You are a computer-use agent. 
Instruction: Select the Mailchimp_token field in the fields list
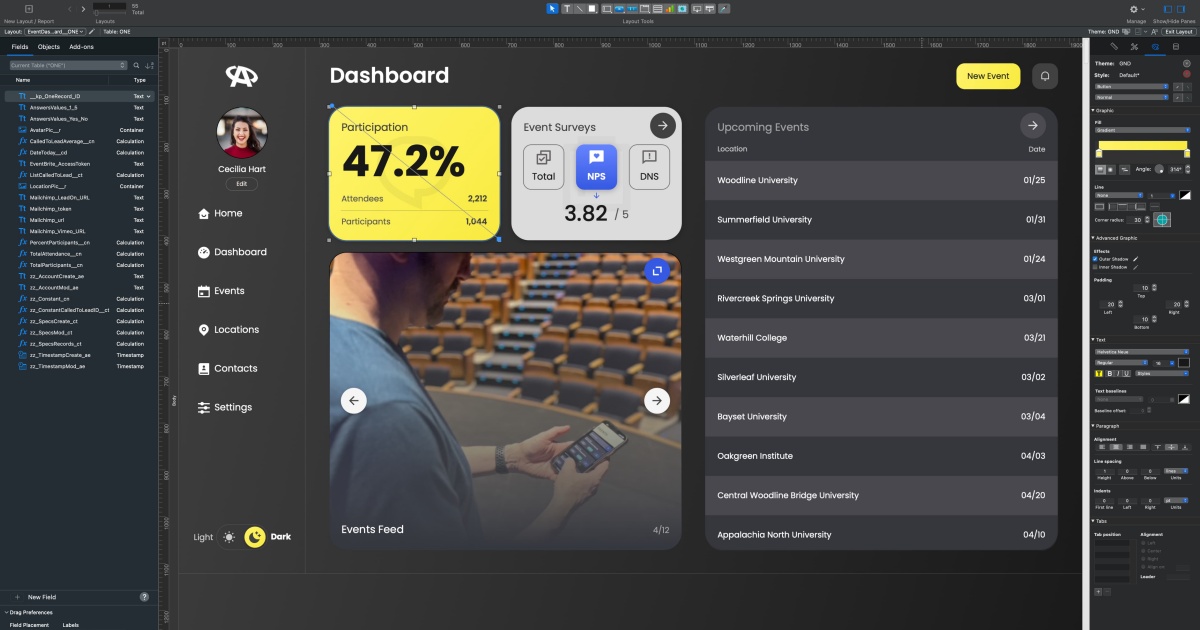(x=48, y=208)
